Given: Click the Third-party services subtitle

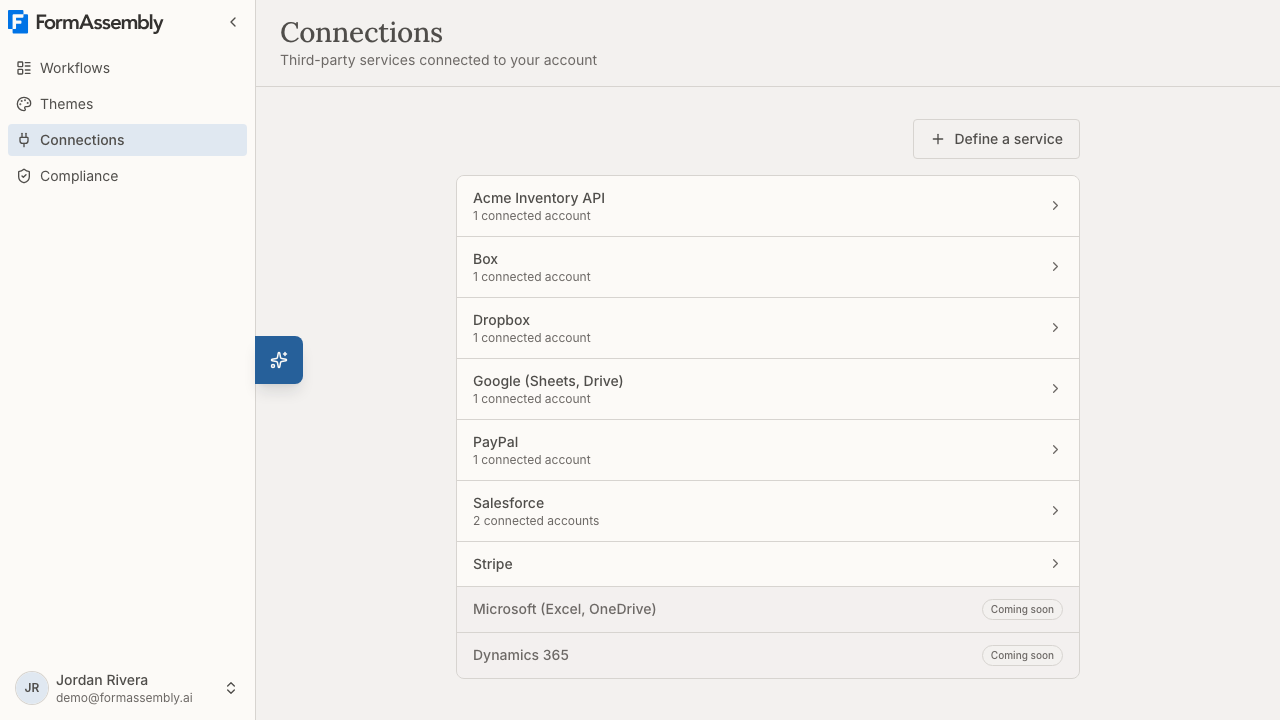Looking at the screenshot, I should pyautogui.click(x=438, y=60).
